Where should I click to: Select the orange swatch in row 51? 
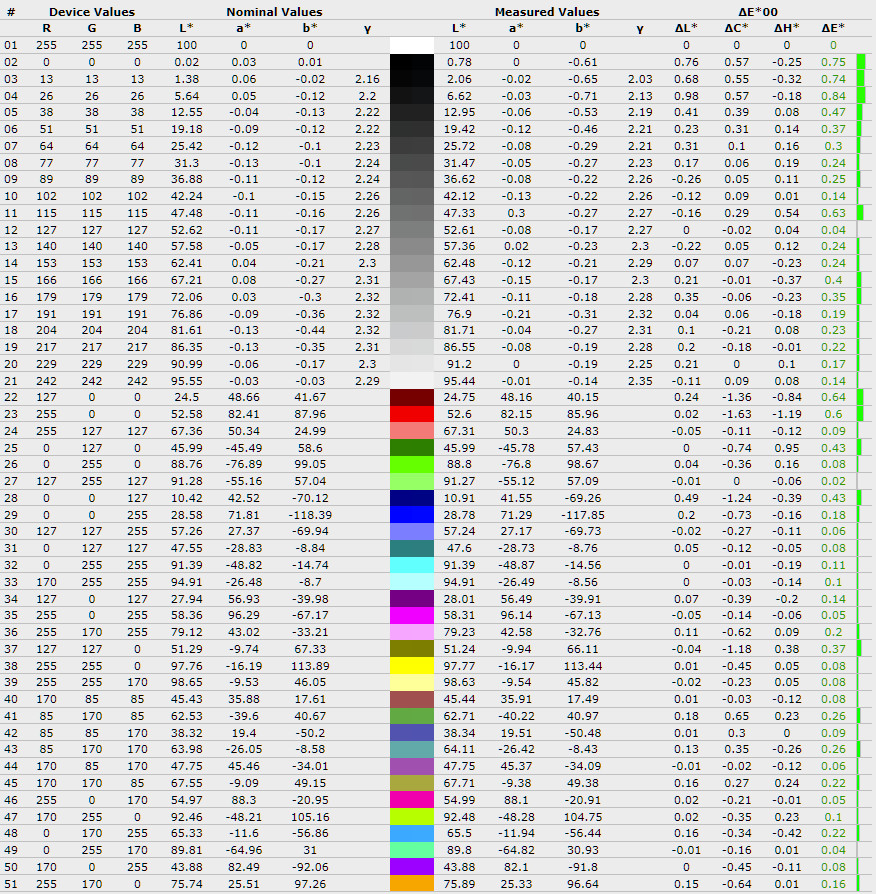click(412, 884)
